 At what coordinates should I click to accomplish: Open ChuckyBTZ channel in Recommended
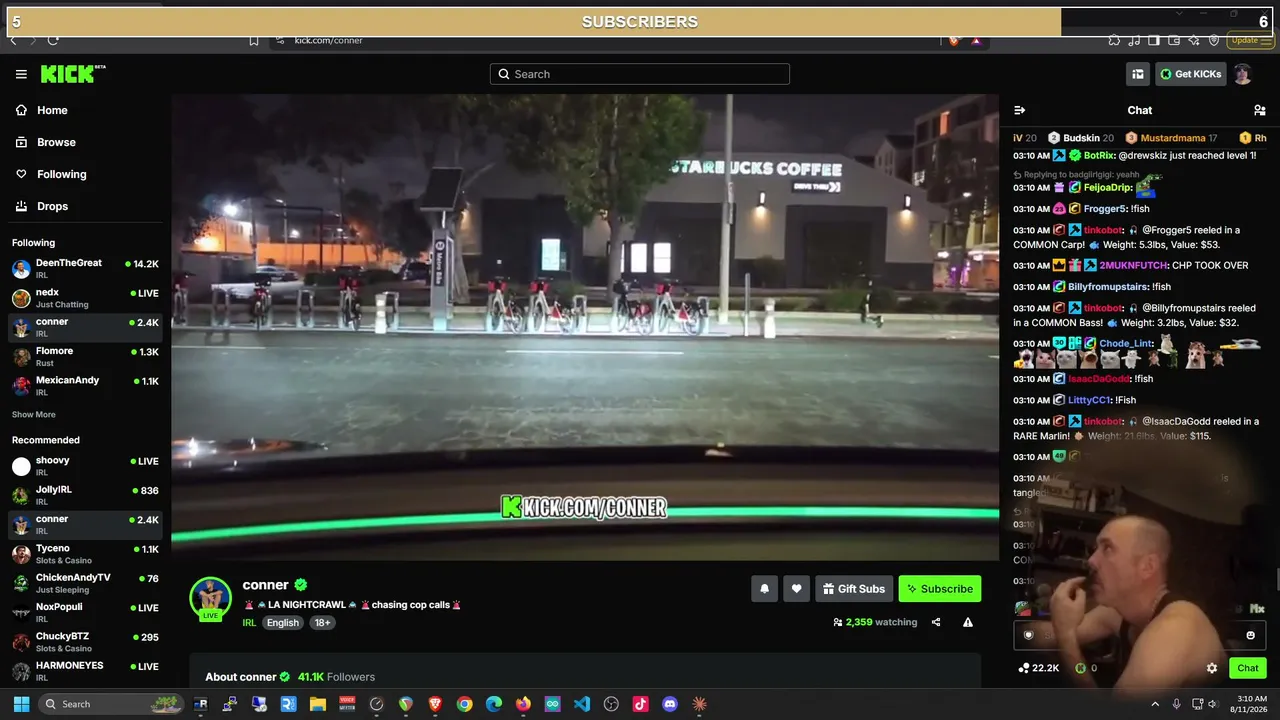(x=84, y=642)
